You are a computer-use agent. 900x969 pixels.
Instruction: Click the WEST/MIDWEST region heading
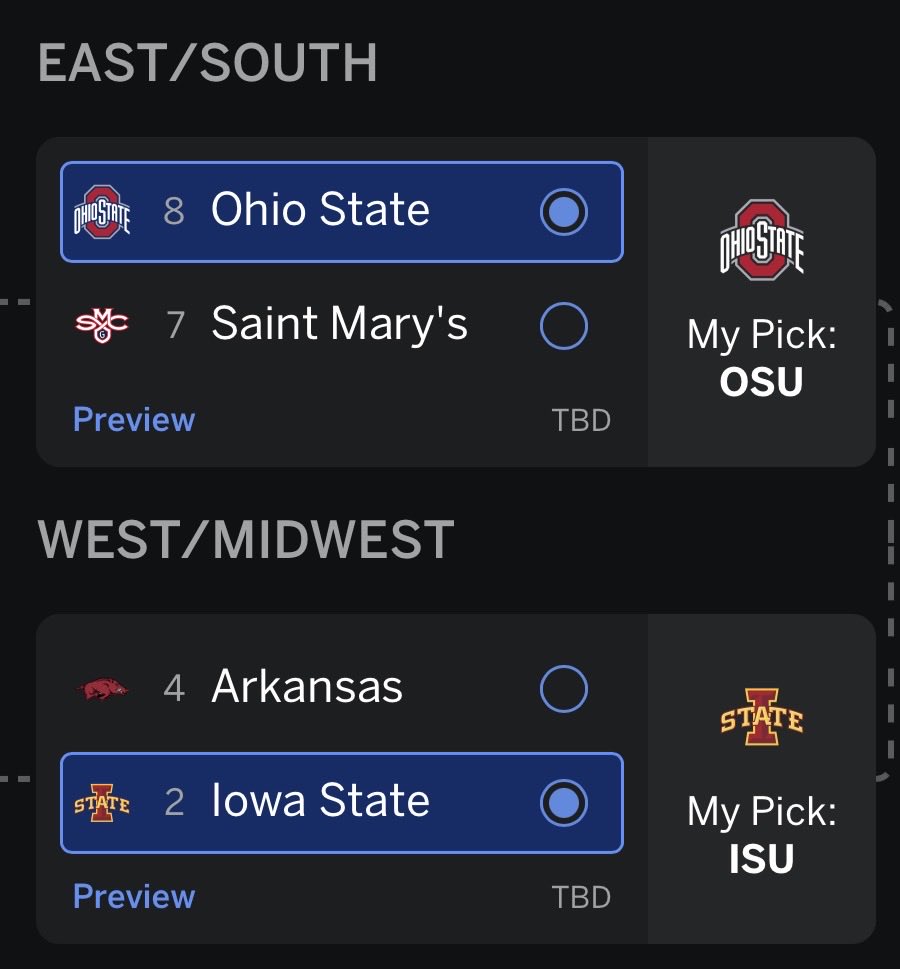tap(246, 541)
